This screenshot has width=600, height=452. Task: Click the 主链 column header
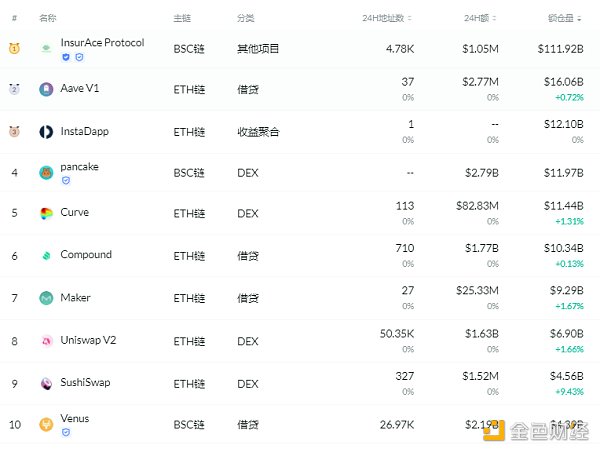tap(182, 18)
